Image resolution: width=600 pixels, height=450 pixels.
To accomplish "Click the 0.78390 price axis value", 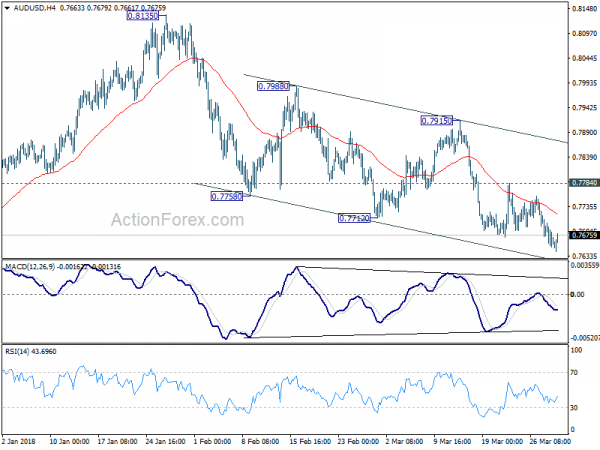I will click(x=584, y=157).
